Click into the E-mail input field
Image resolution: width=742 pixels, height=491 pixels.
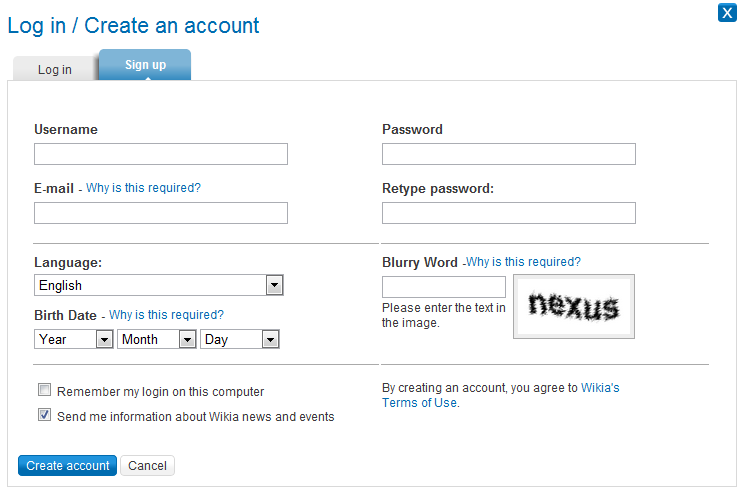[x=161, y=213]
